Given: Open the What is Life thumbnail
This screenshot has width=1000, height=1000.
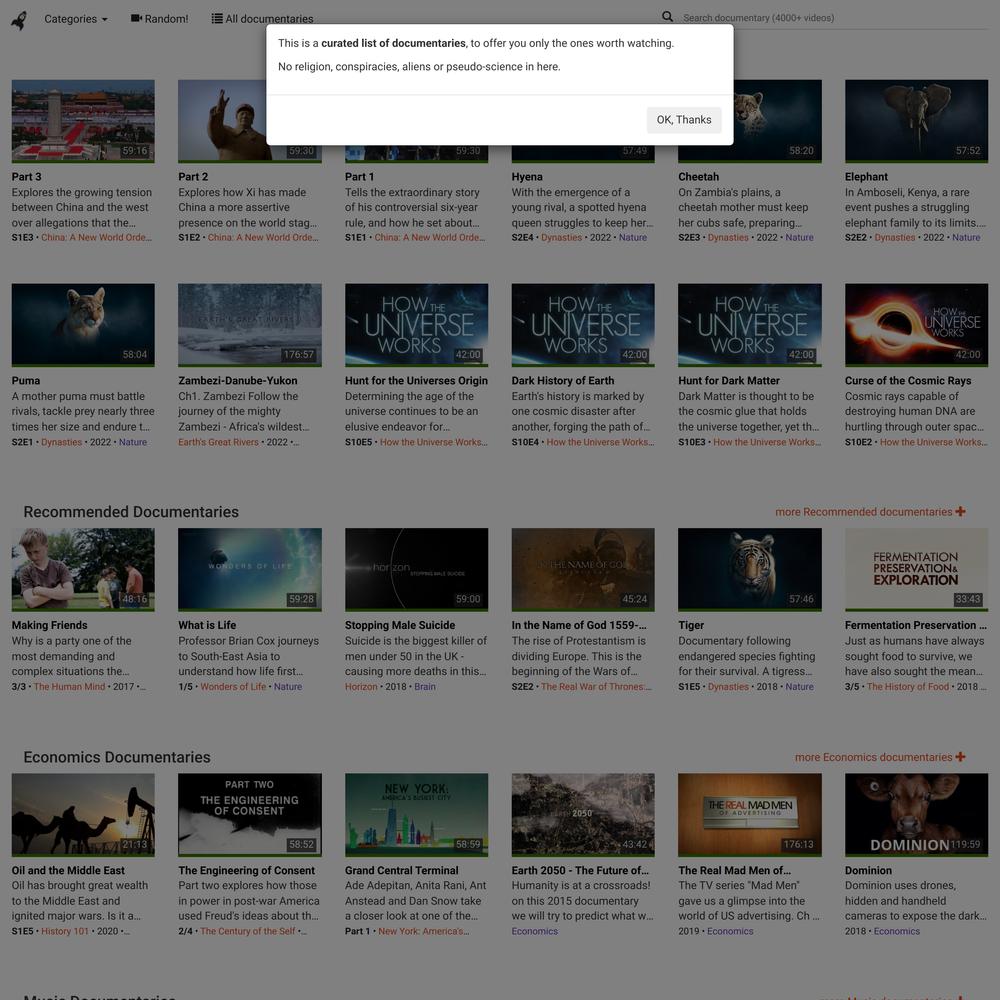Looking at the screenshot, I should coord(249,569).
